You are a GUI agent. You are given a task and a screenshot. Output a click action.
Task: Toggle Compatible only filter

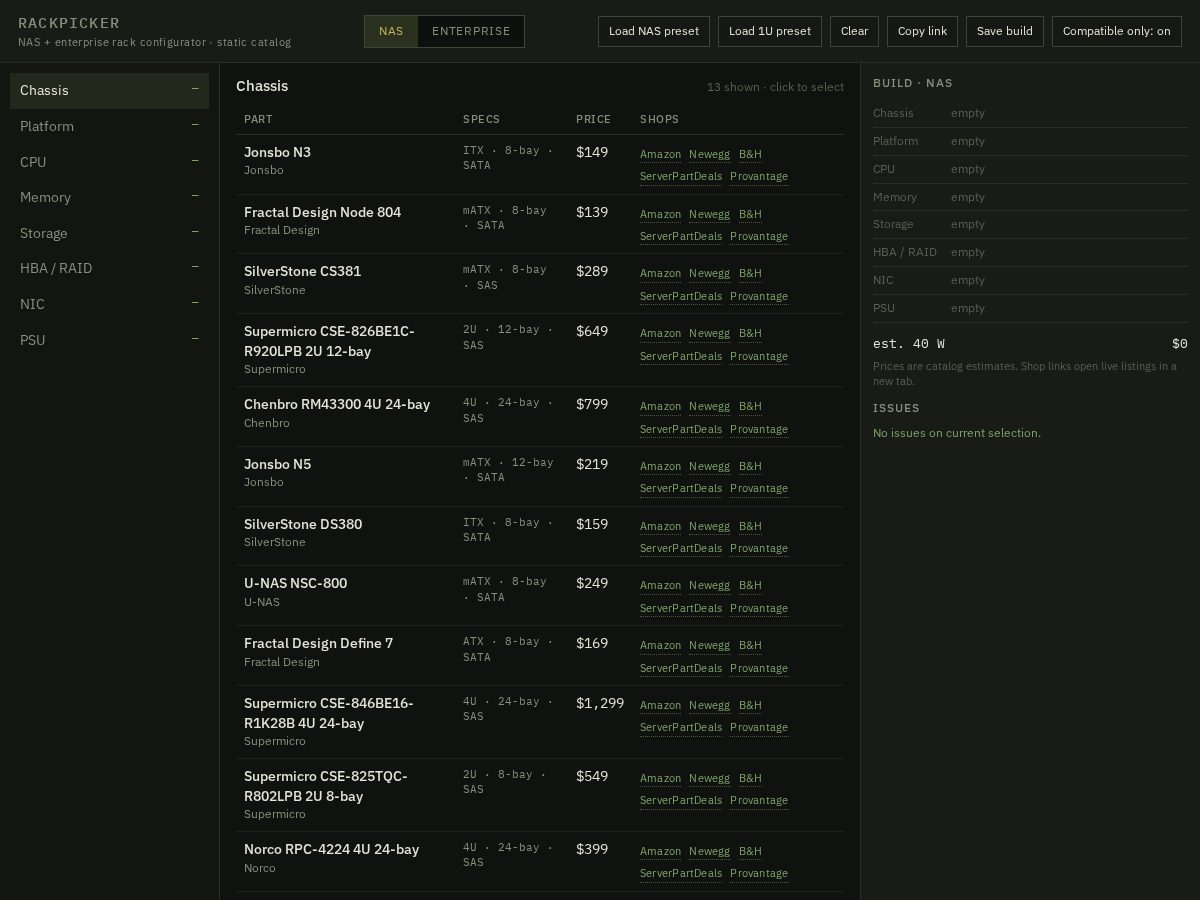click(x=1116, y=31)
